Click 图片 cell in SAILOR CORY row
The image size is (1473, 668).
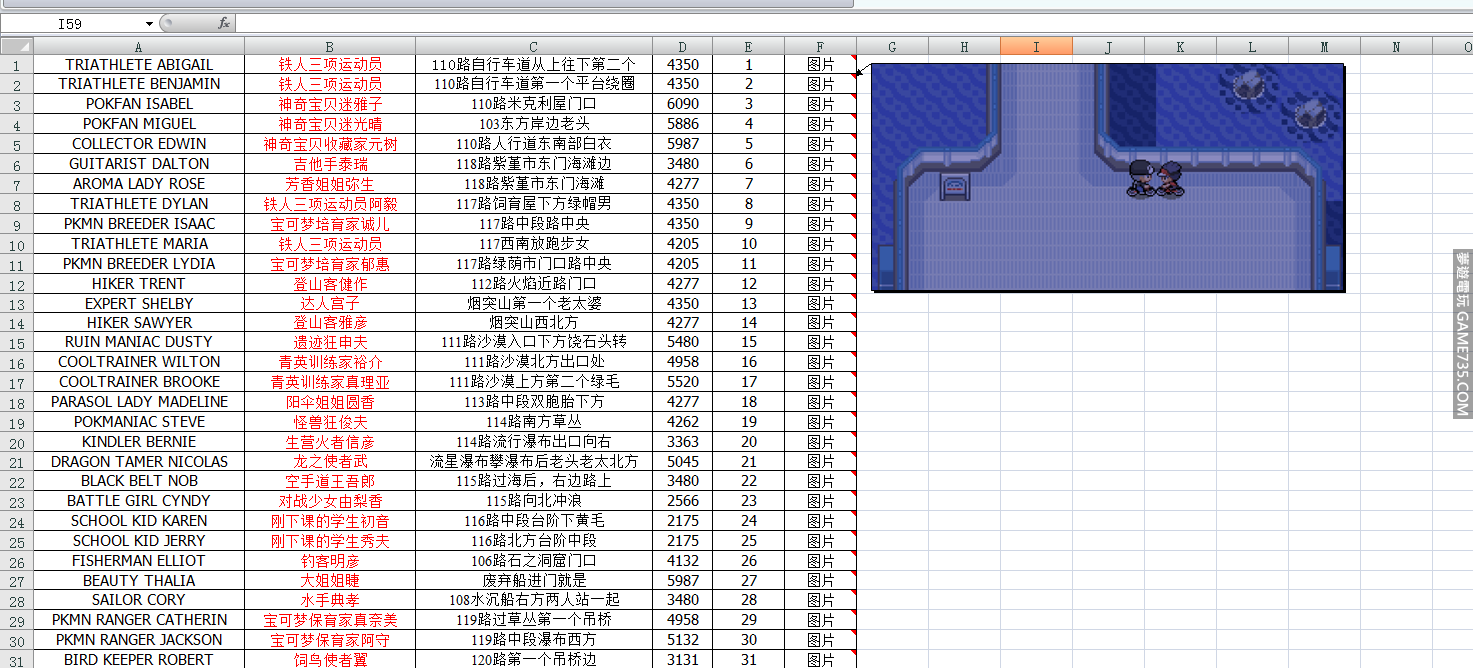[x=820, y=600]
